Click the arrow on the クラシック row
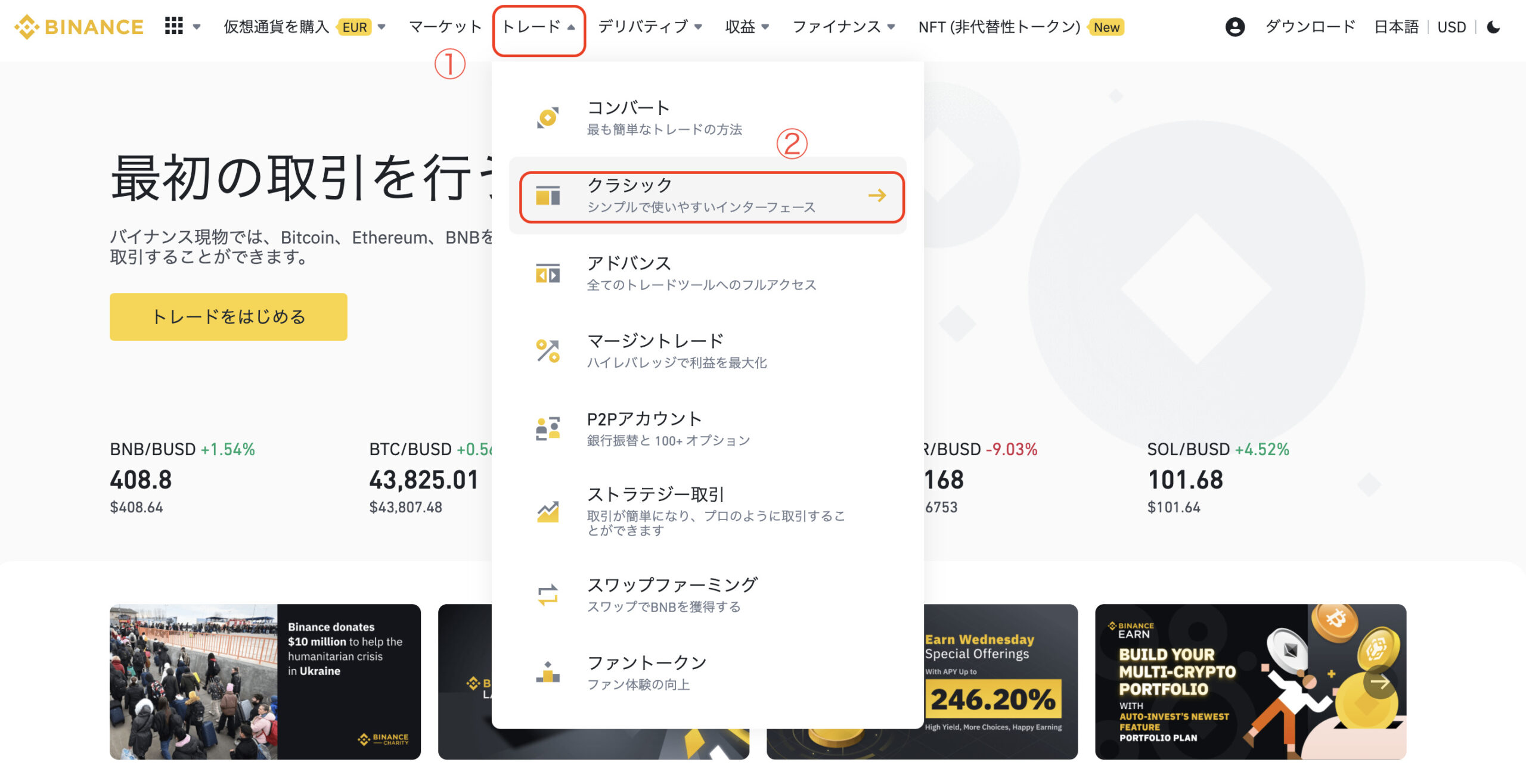Screen dimensions: 1526x784 click(x=877, y=195)
